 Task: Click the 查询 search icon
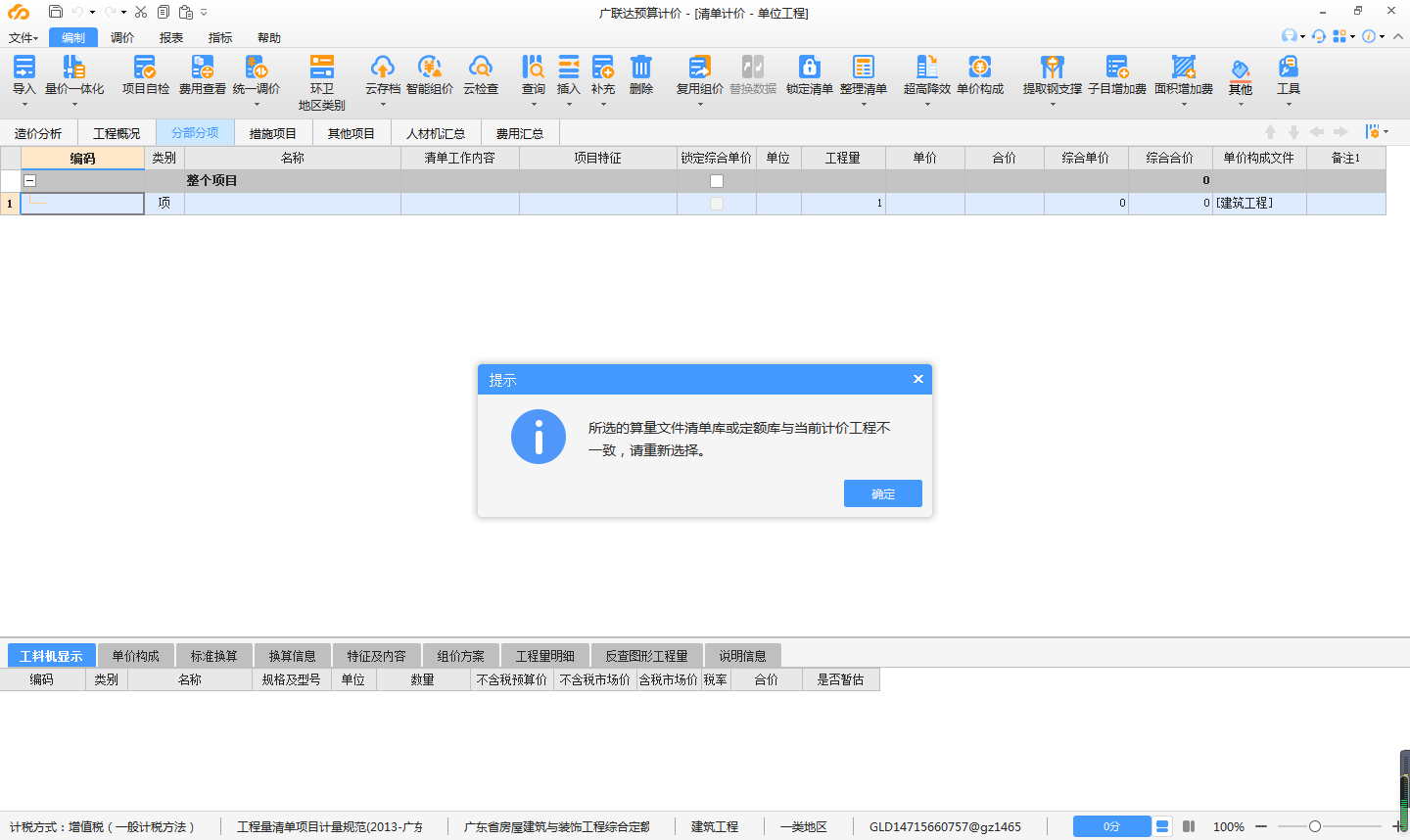point(533,67)
